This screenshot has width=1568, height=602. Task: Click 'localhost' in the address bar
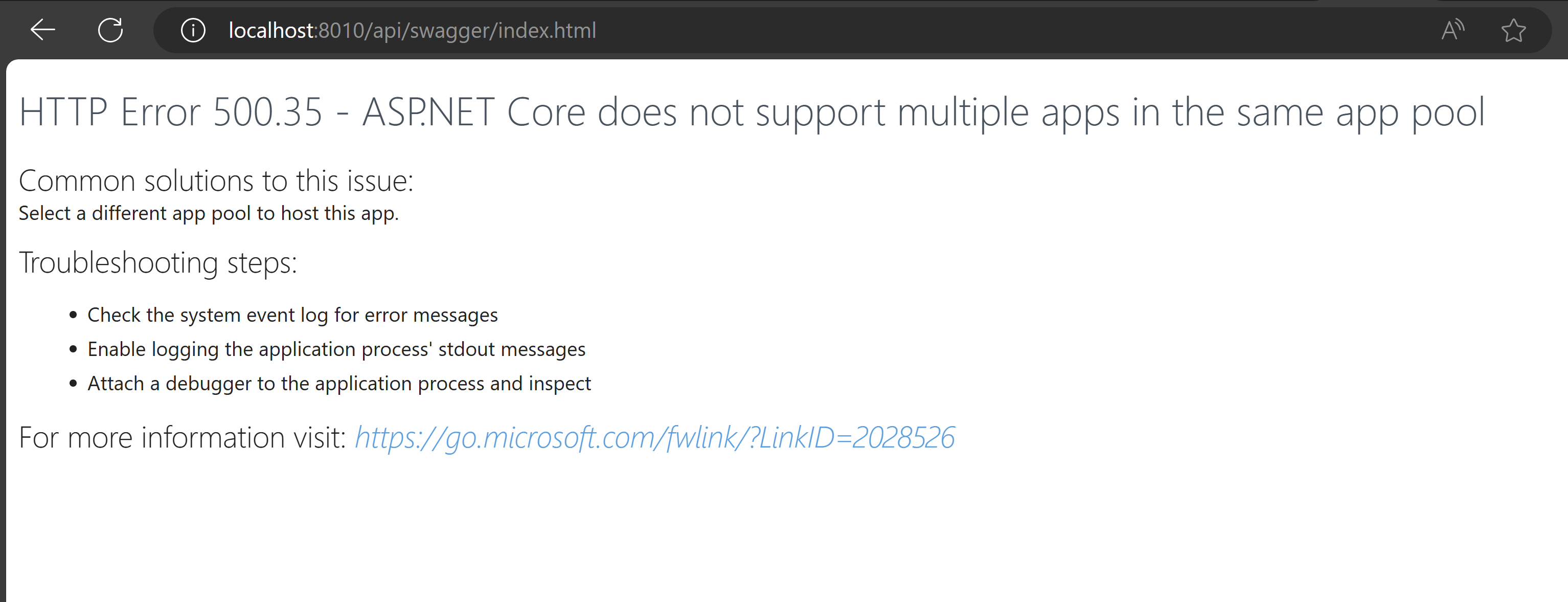270,31
